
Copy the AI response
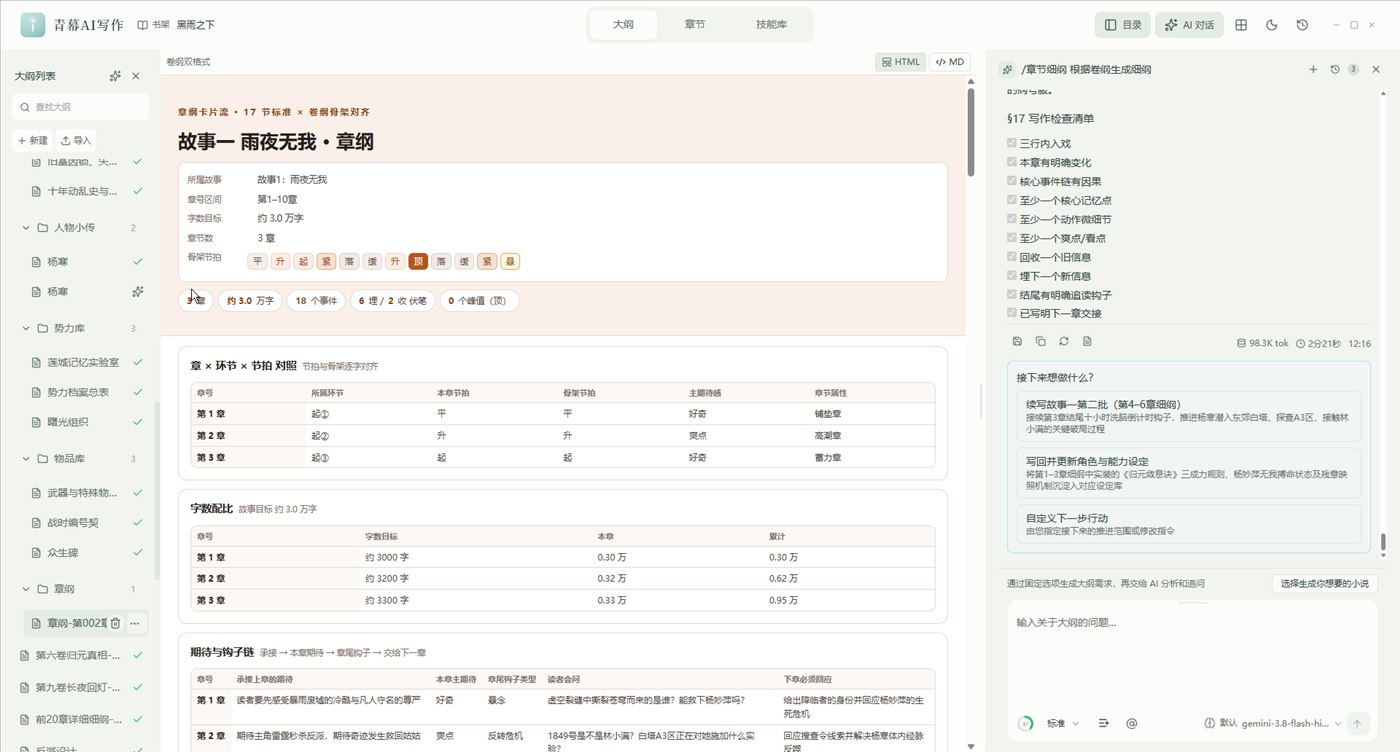(x=1040, y=342)
